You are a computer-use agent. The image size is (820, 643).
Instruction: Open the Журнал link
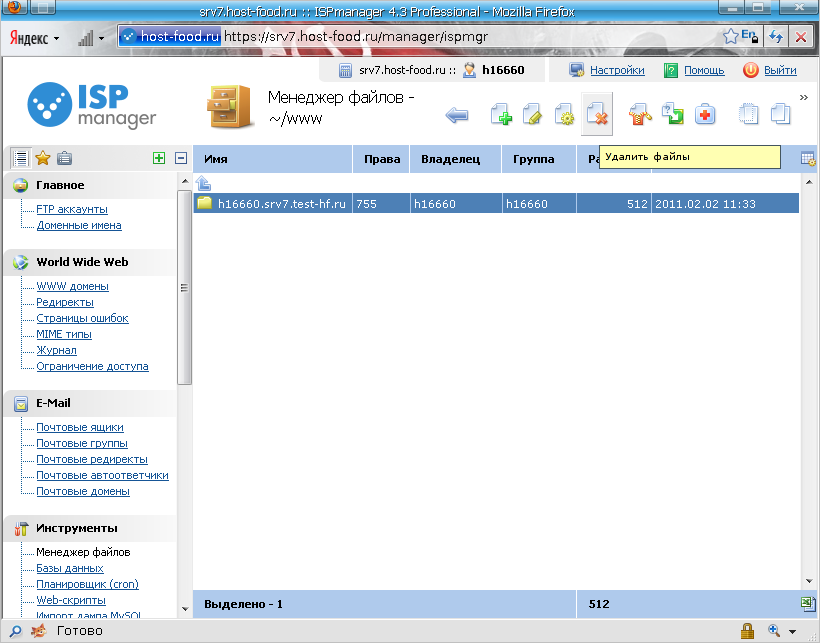pos(56,350)
